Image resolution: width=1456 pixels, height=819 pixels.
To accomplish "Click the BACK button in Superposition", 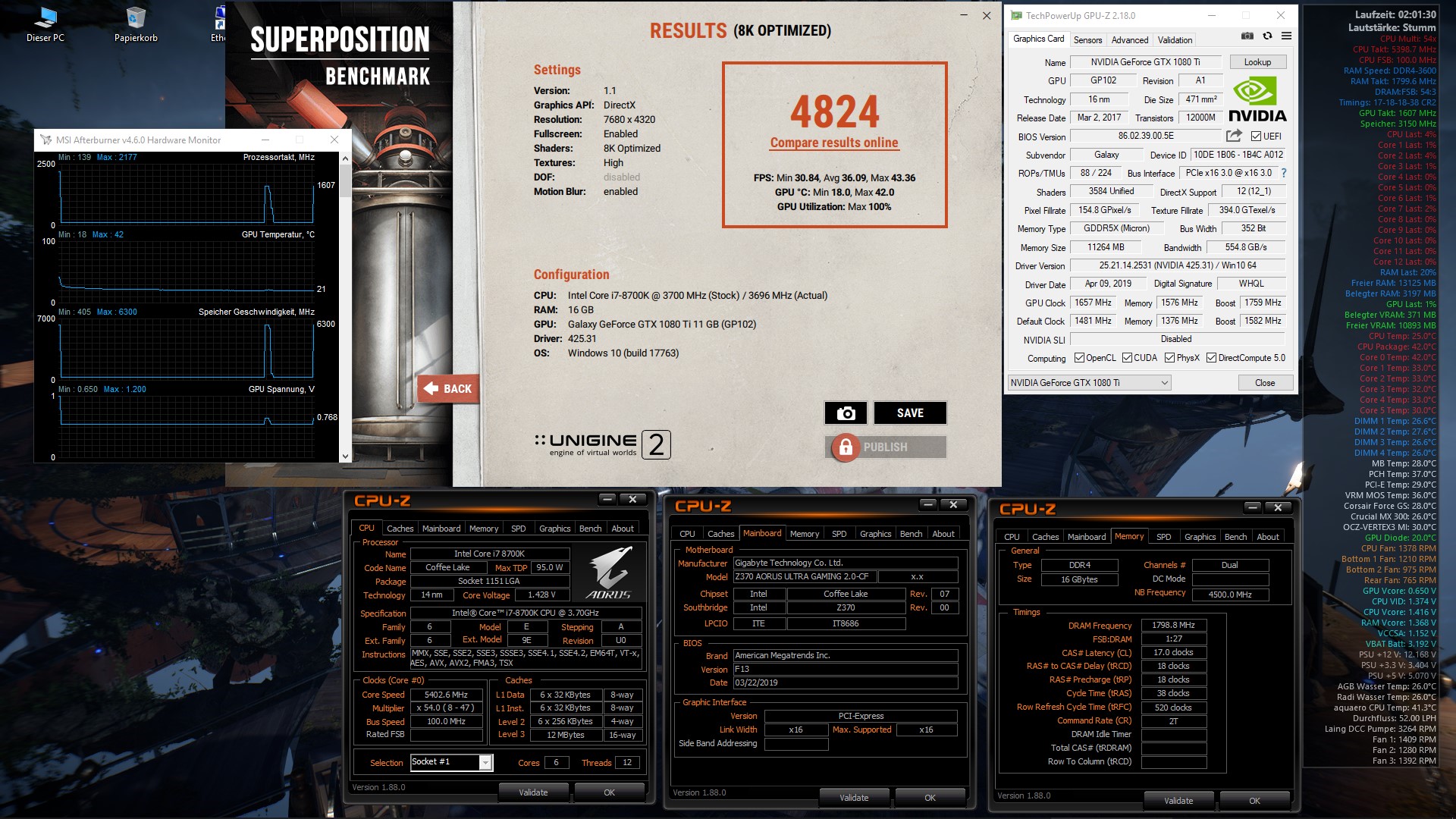I will click(x=448, y=388).
